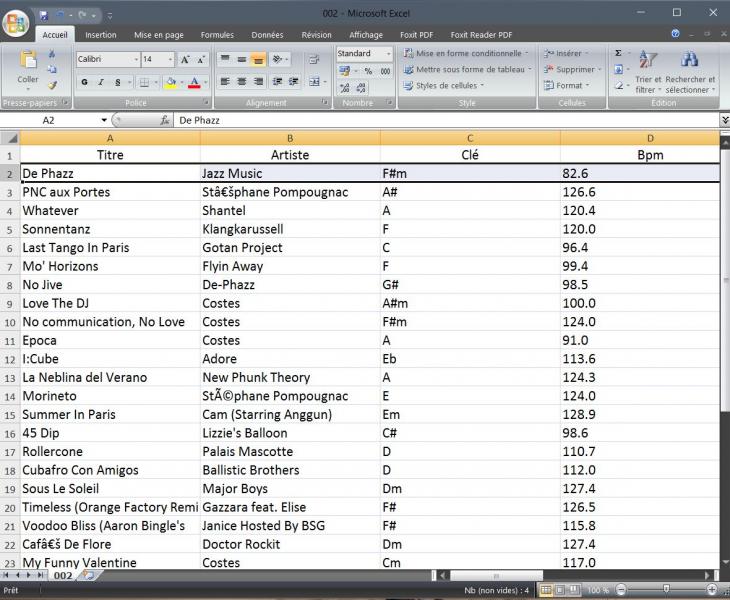Toggle bold formatting (G)
Screen dimensions: 730x600
point(85,82)
